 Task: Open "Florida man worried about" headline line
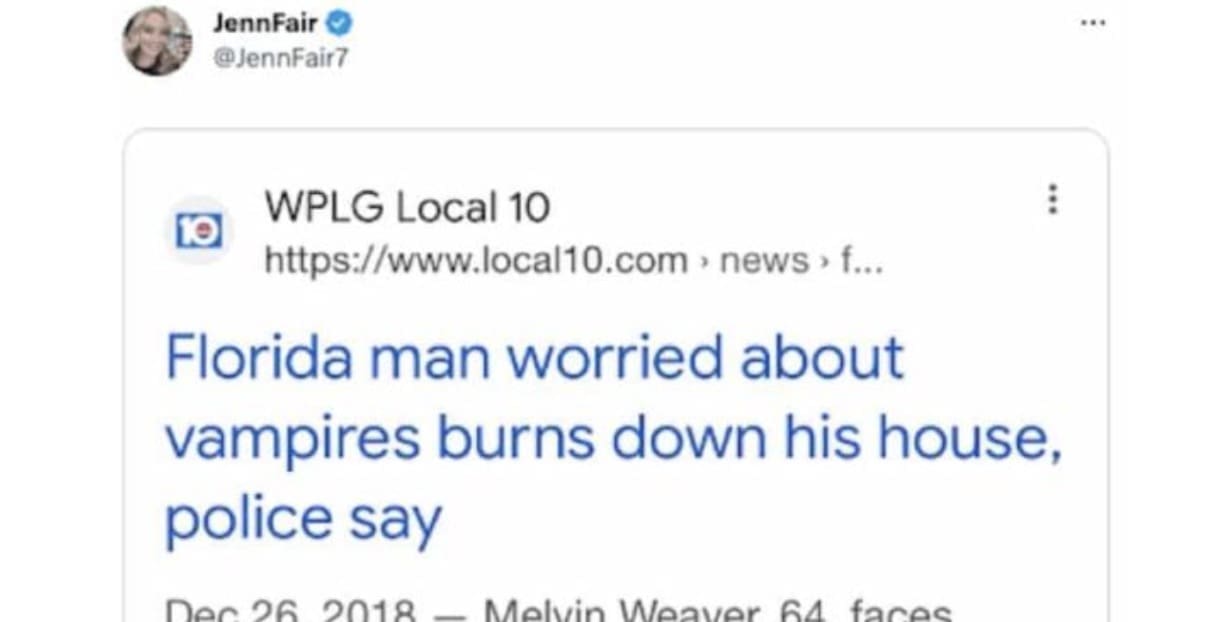coord(535,357)
